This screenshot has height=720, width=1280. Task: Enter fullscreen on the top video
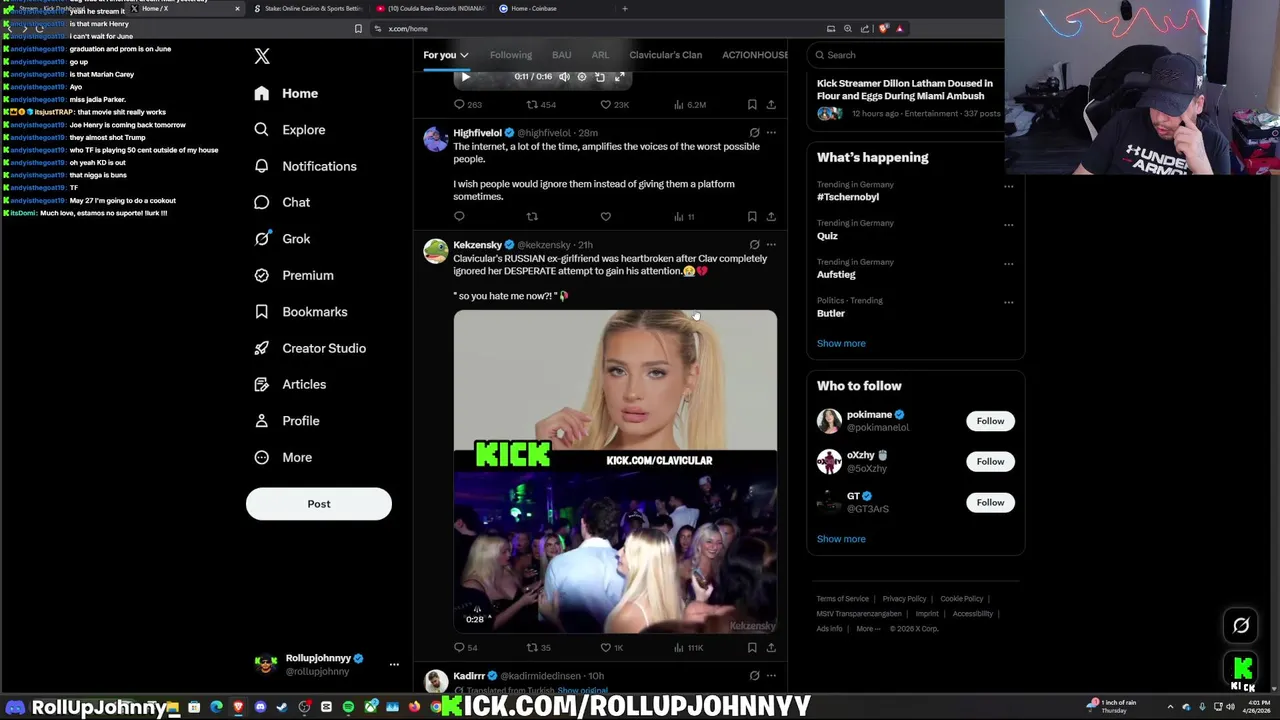point(620,77)
